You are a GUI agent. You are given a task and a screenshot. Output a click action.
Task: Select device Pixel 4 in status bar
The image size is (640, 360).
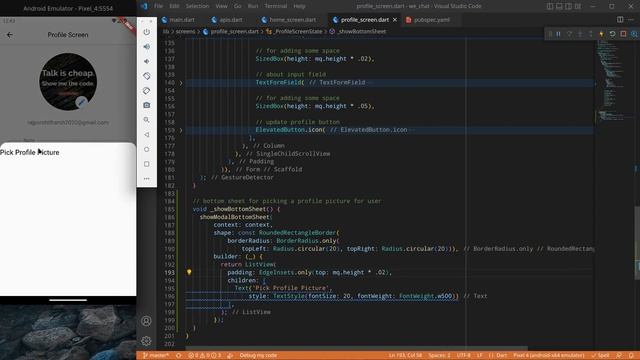[x=549, y=356]
